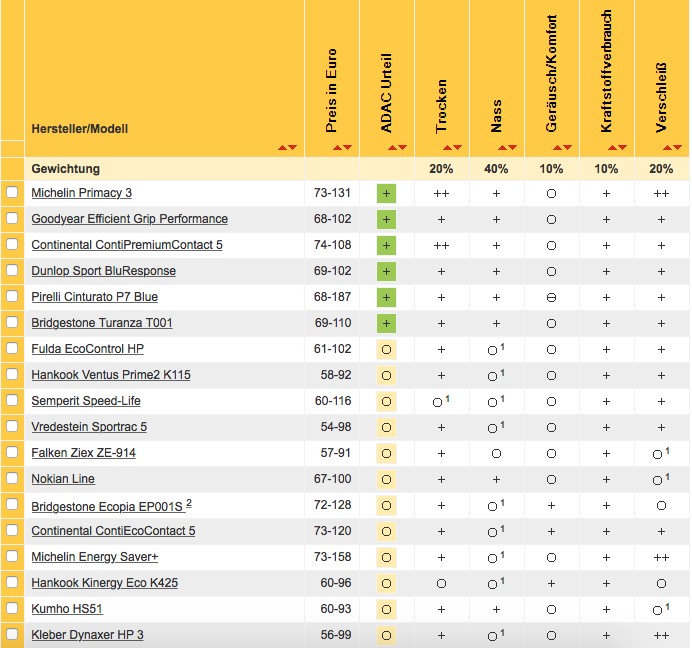Tick the Dunlop Sport BluResponse checkbox
Screen dimensions: 692x648
12,270
